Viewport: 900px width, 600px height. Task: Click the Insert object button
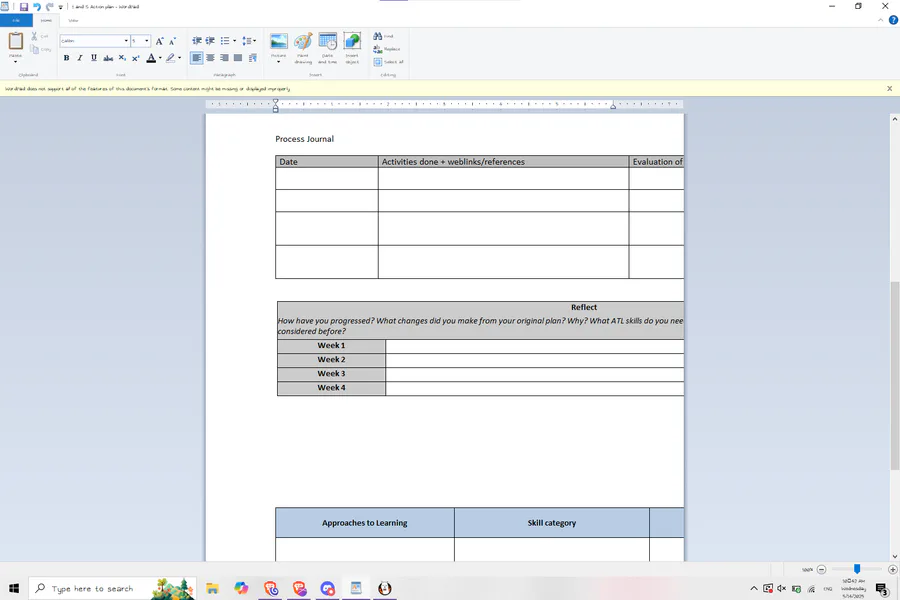(352, 48)
